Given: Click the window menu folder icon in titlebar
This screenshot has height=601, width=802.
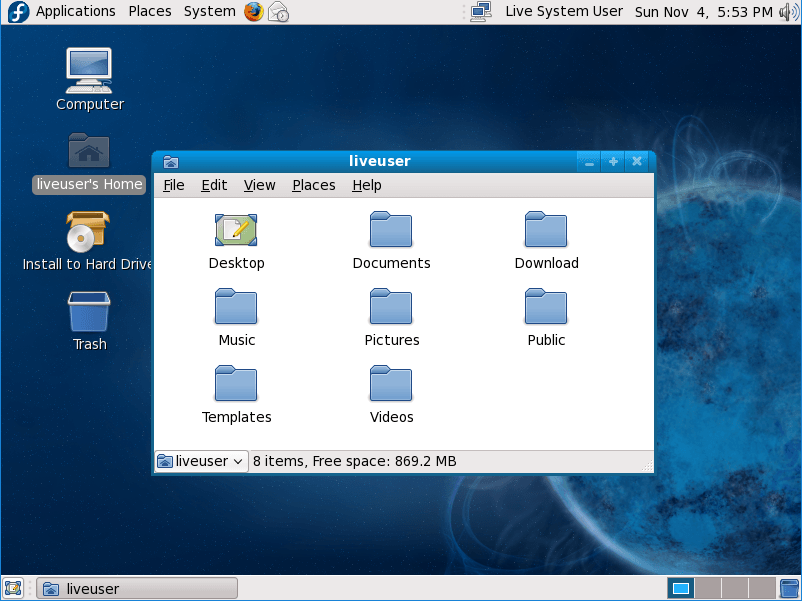Looking at the screenshot, I should 171,162.
